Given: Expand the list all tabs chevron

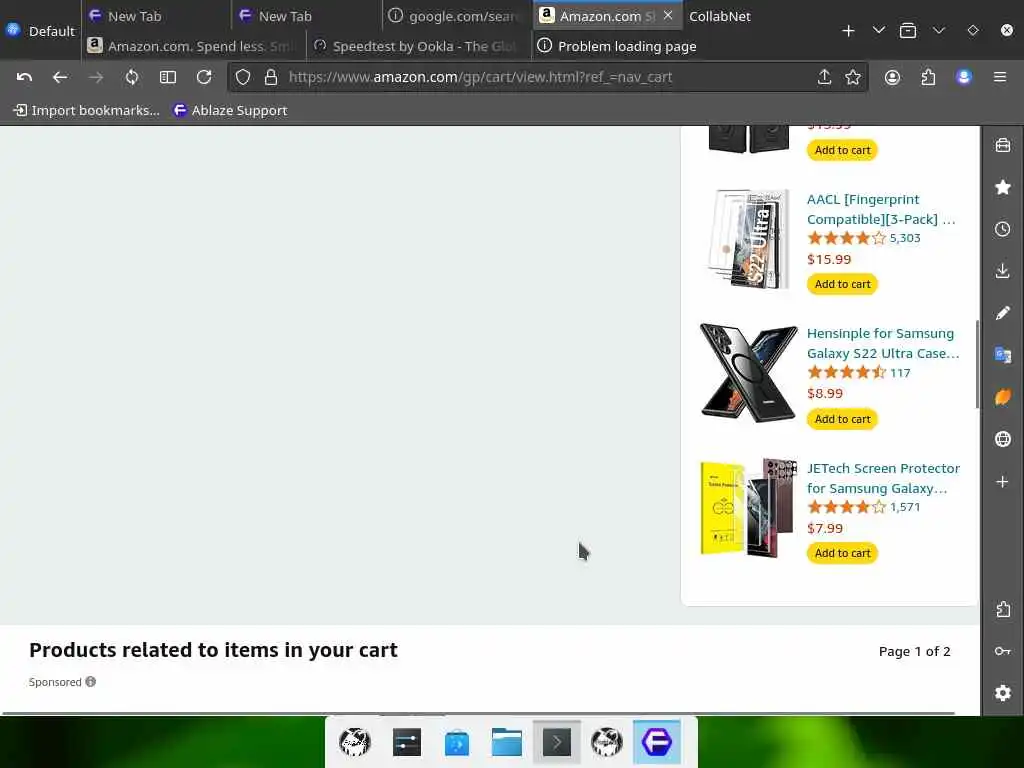Looking at the screenshot, I should click(x=879, y=30).
